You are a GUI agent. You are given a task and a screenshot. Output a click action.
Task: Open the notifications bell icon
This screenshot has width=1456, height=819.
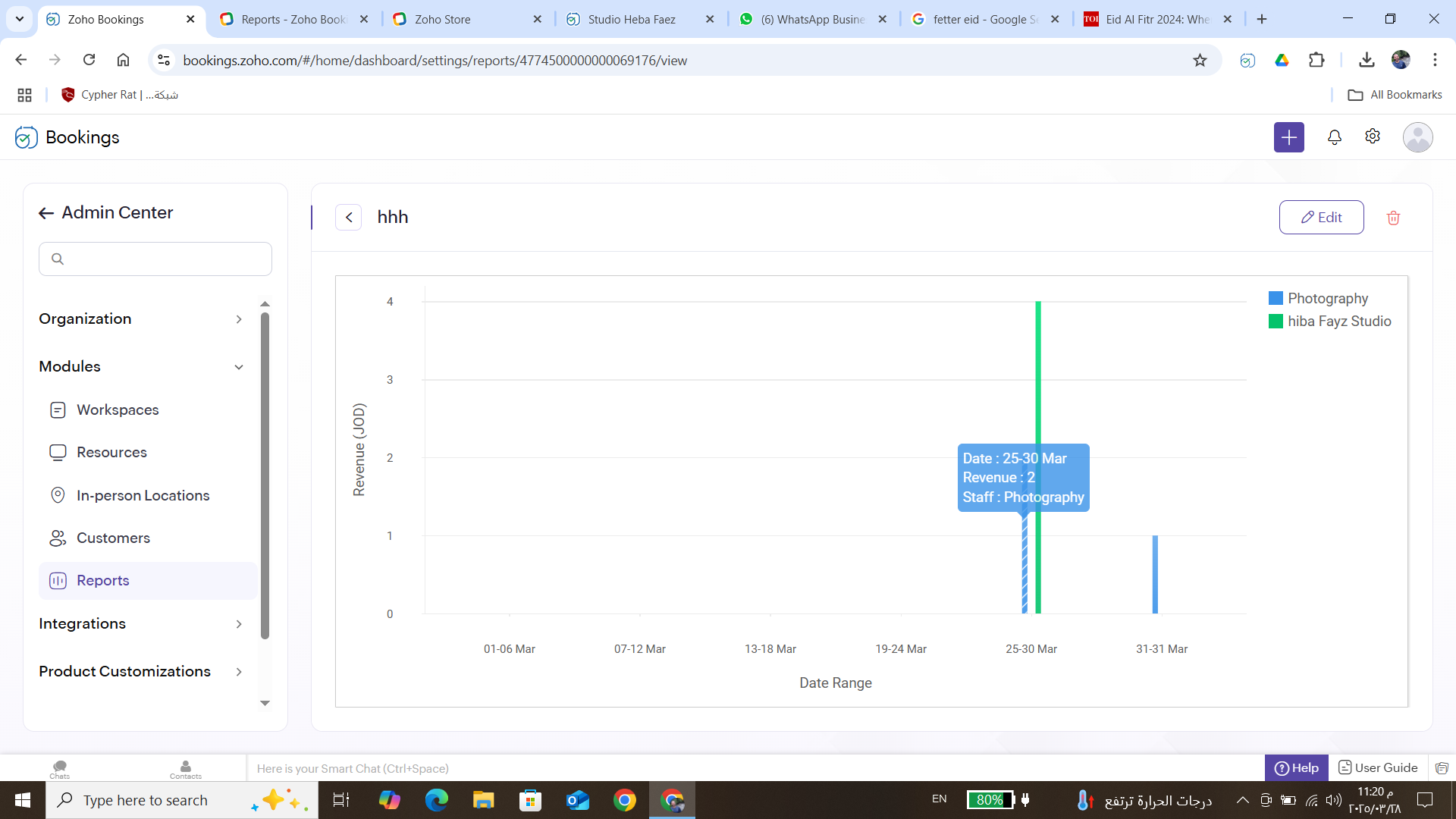pyautogui.click(x=1334, y=137)
